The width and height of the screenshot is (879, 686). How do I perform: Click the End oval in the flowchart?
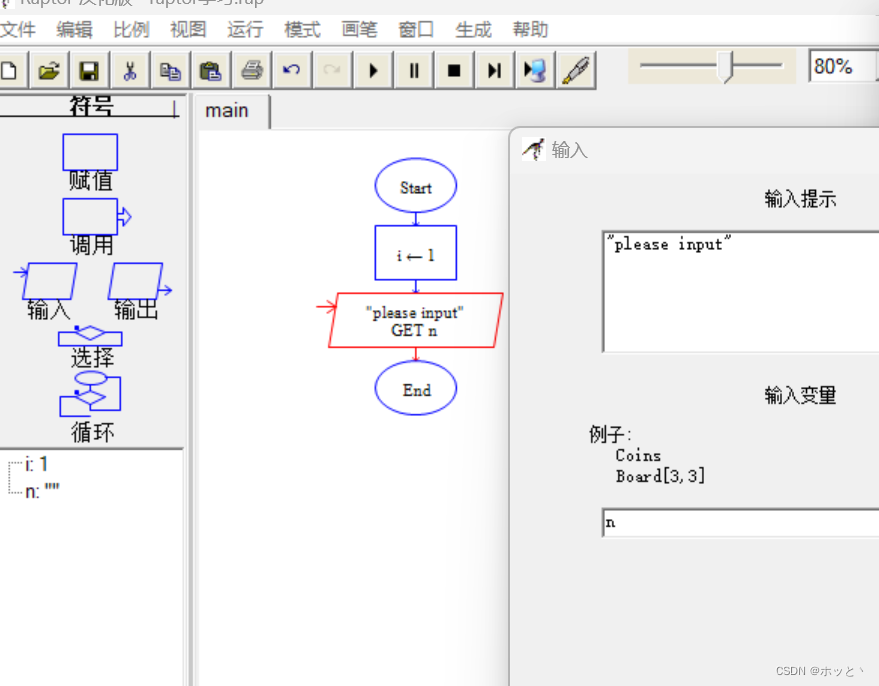tap(416, 388)
